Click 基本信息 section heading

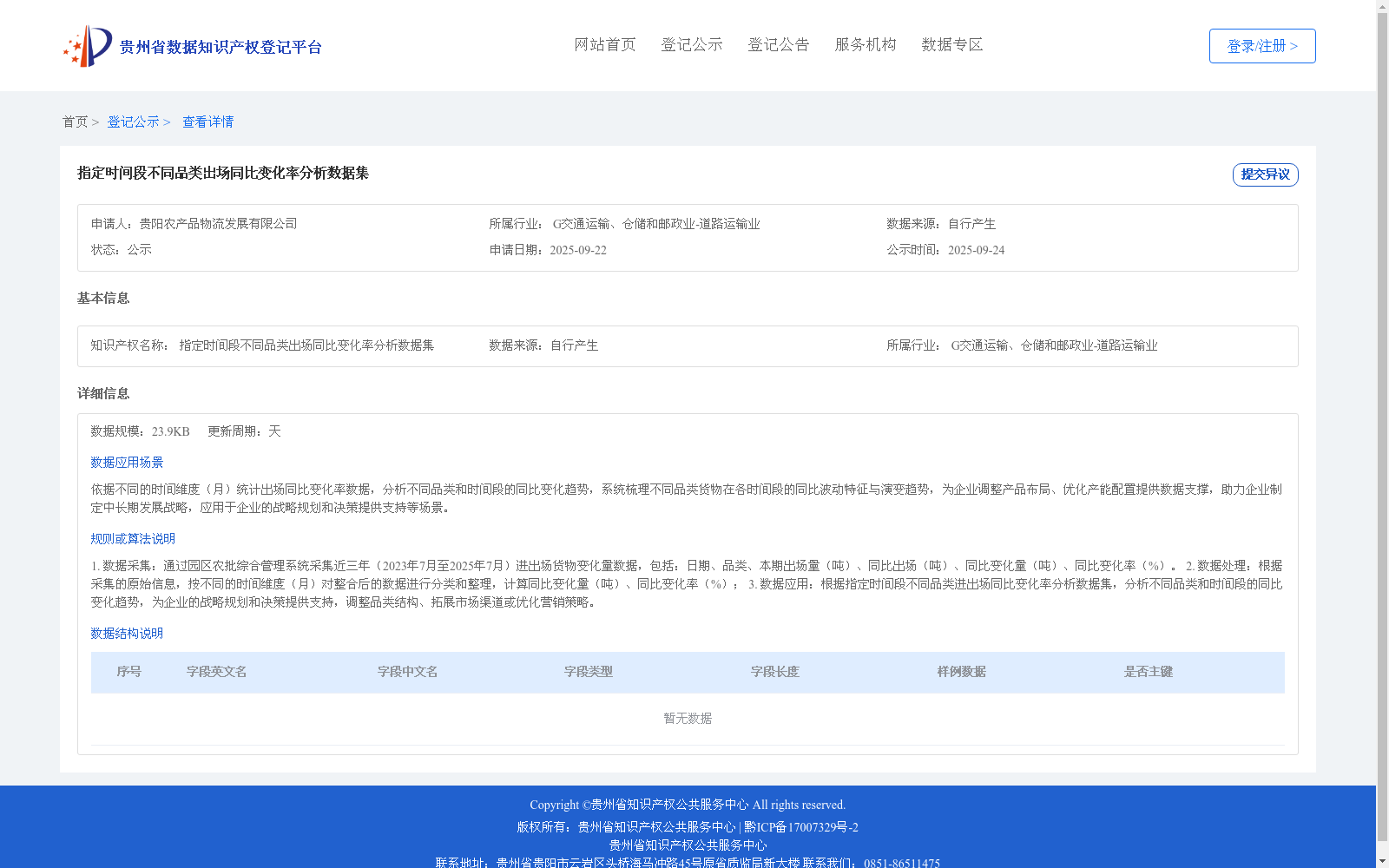(x=103, y=298)
